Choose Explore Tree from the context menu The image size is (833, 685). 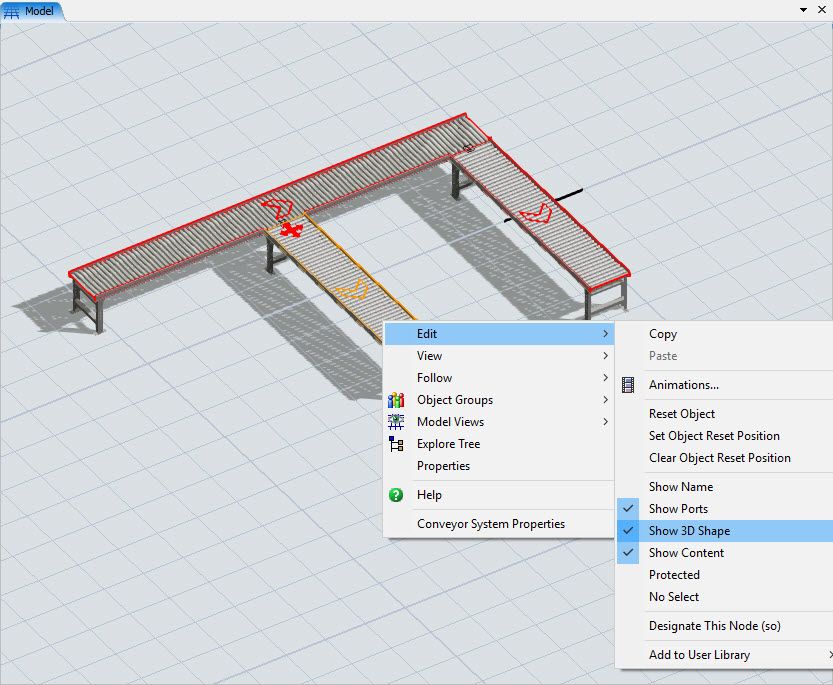click(x=499, y=444)
